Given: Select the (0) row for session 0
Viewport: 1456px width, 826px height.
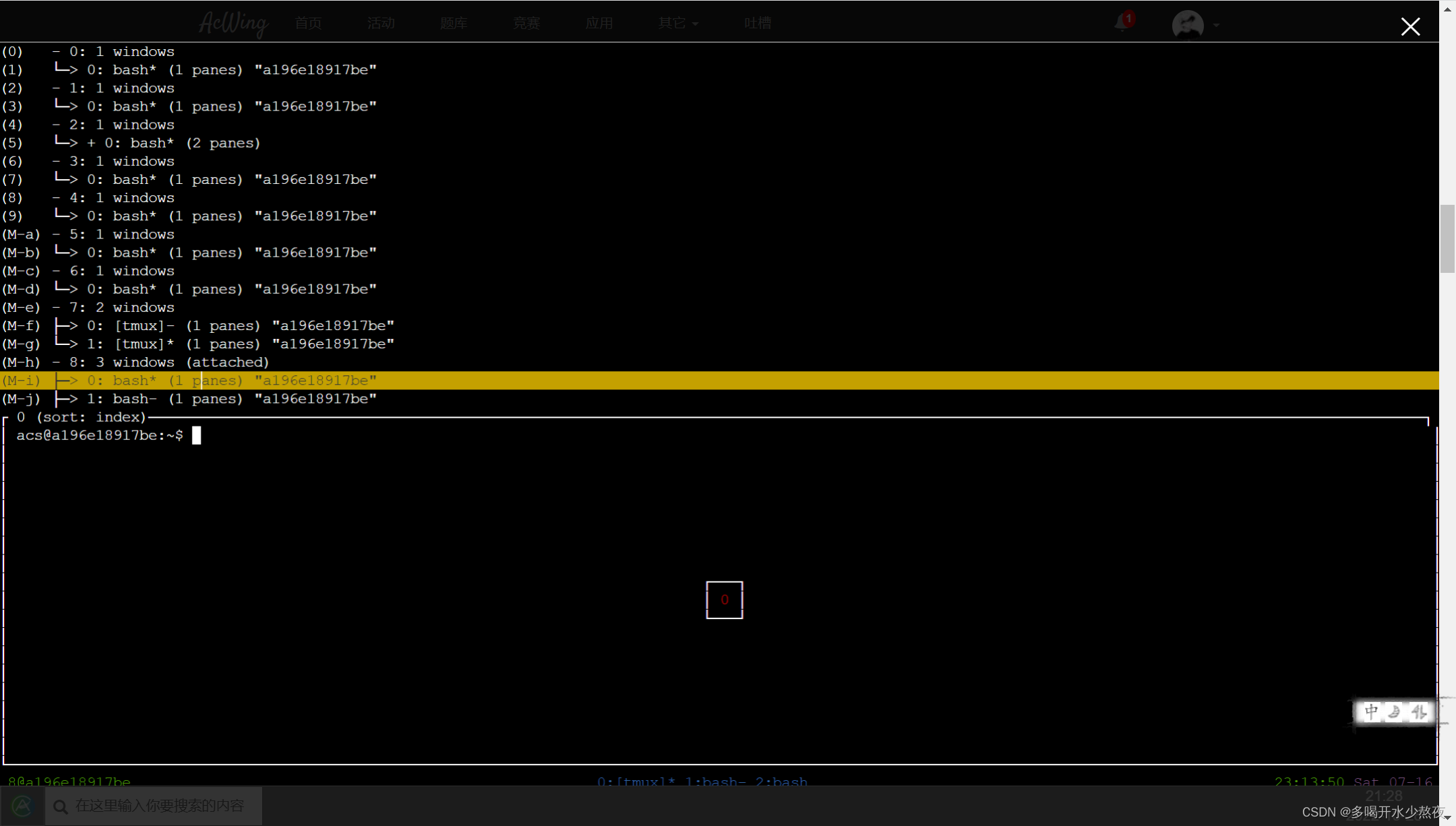Looking at the screenshot, I should (x=719, y=52).
